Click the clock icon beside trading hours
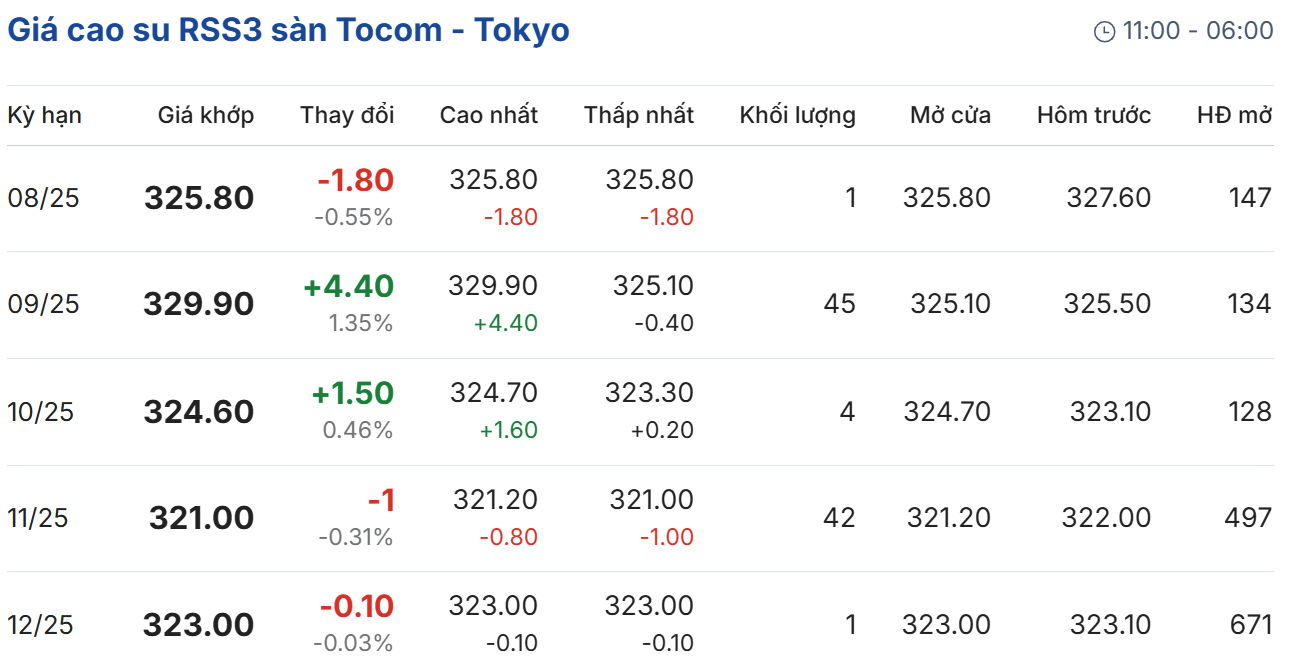The width and height of the screenshot is (1290, 672). coord(1104,32)
